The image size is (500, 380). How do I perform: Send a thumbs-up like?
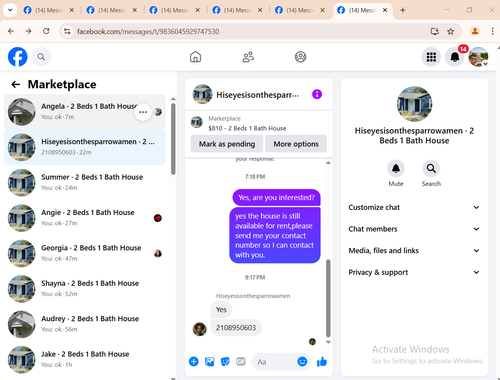coord(322,361)
